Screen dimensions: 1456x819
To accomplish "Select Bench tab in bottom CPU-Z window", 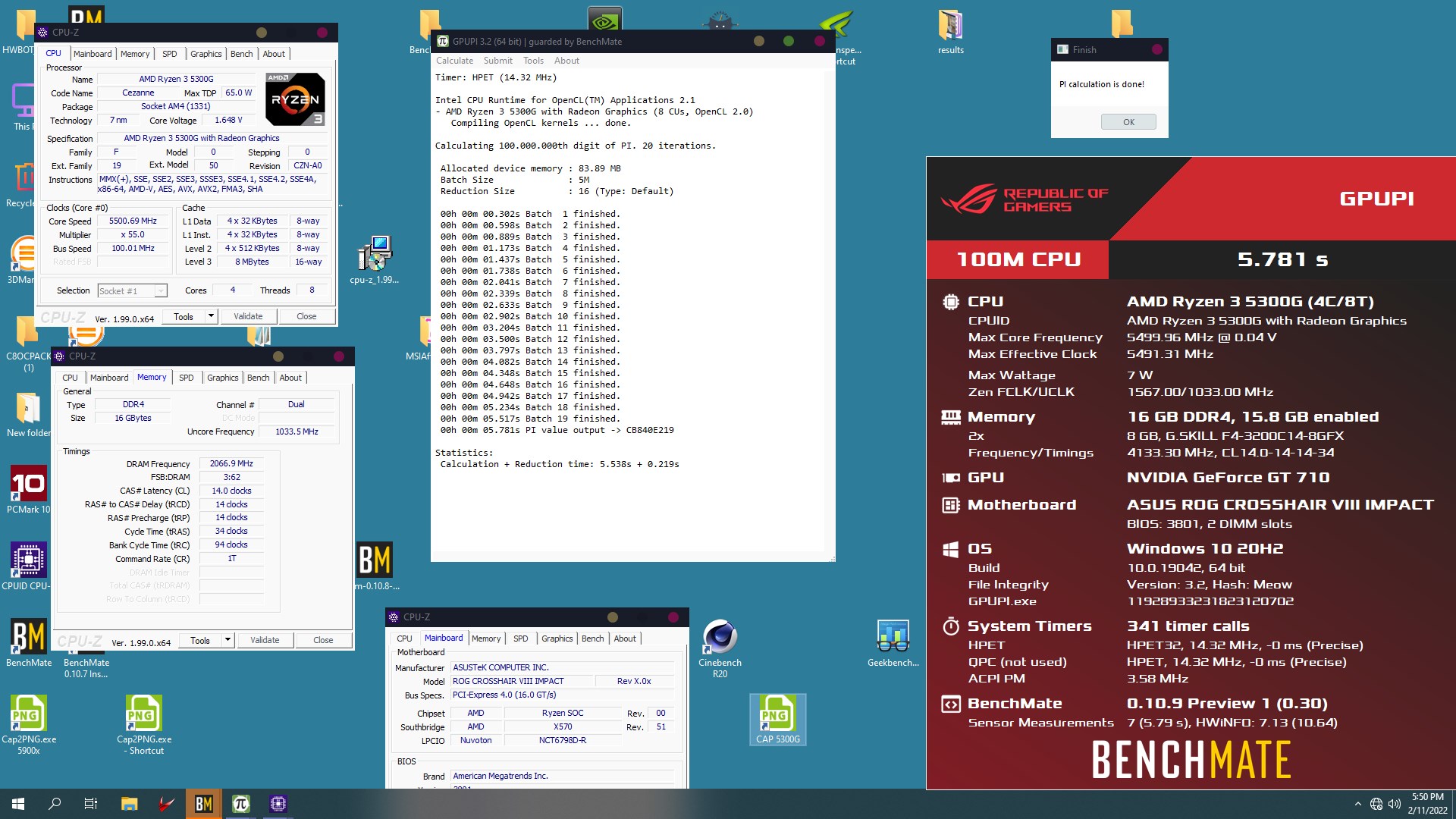I will 593,639.
